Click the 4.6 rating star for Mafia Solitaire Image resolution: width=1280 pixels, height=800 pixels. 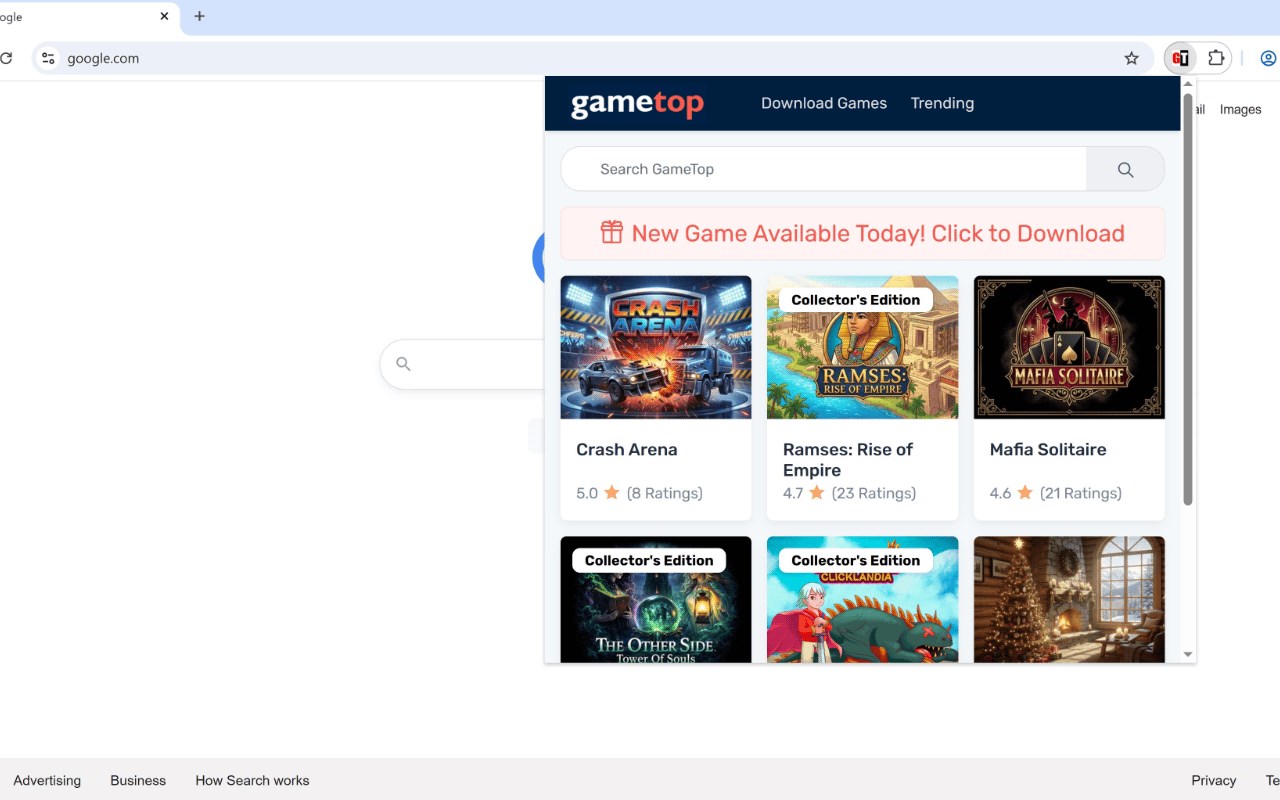[x=1025, y=493]
